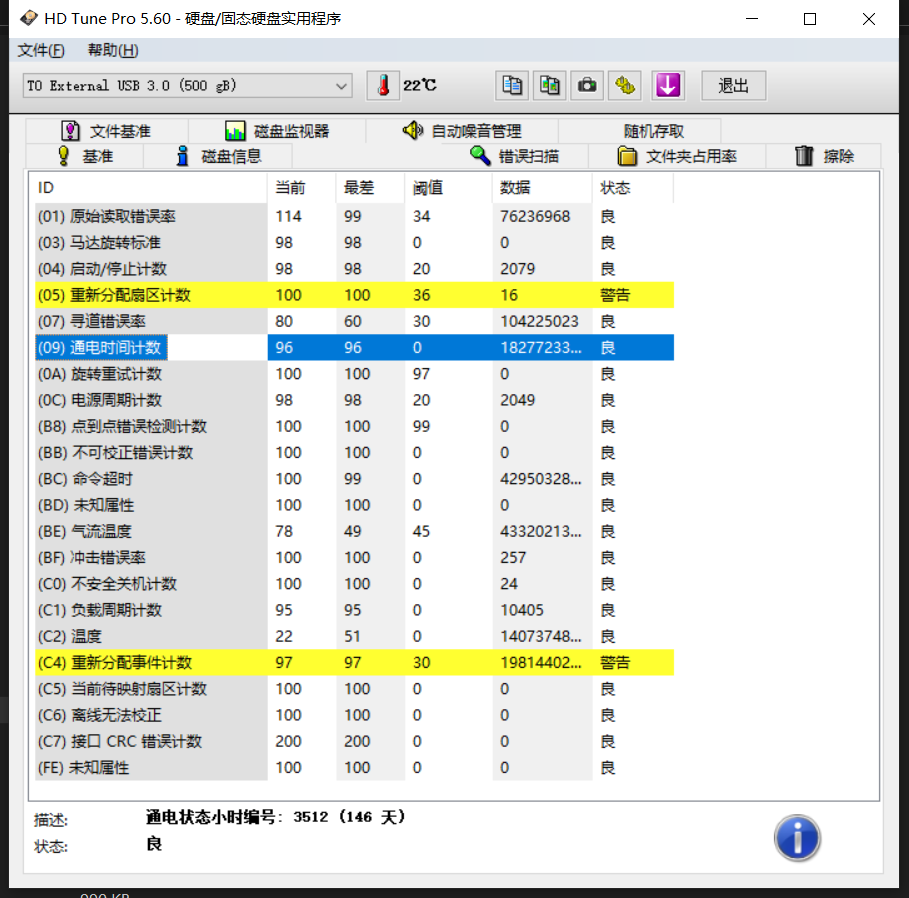The height and width of the screenshot is (898, 909).
Task: Click the options gear icon in toolbar
Action: (x=626, y=86)
